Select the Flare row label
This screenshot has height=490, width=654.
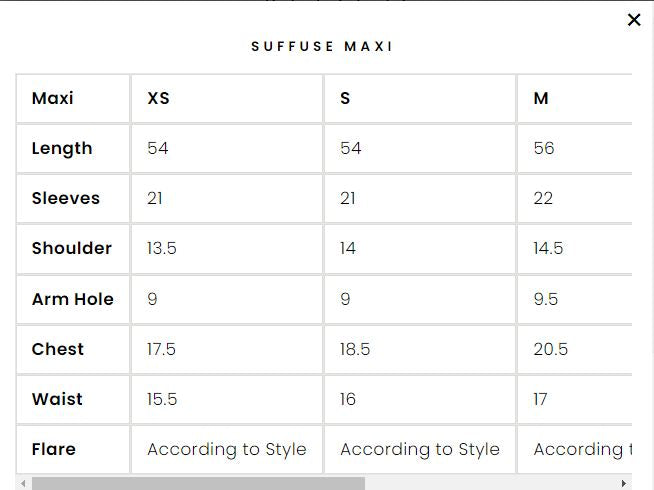point(54,449)
